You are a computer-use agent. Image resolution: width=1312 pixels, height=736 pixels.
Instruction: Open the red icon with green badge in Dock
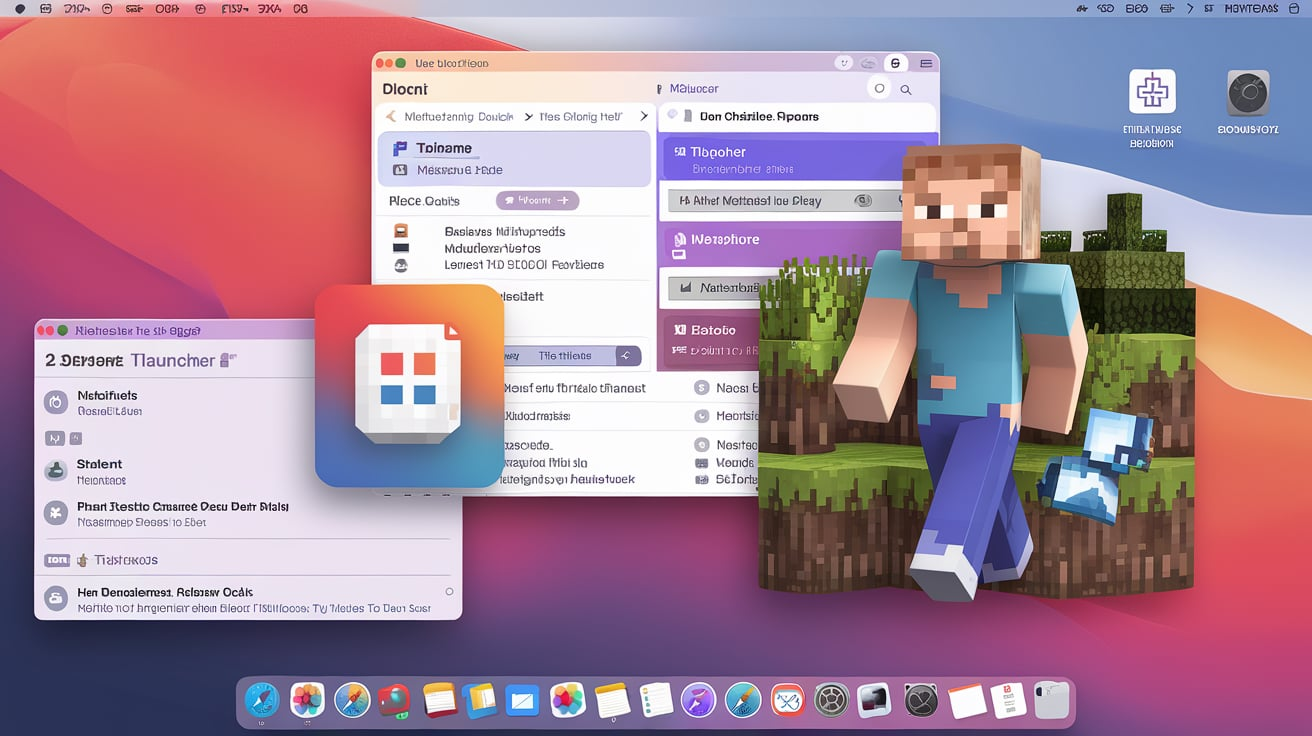click(x=395, y=700)
